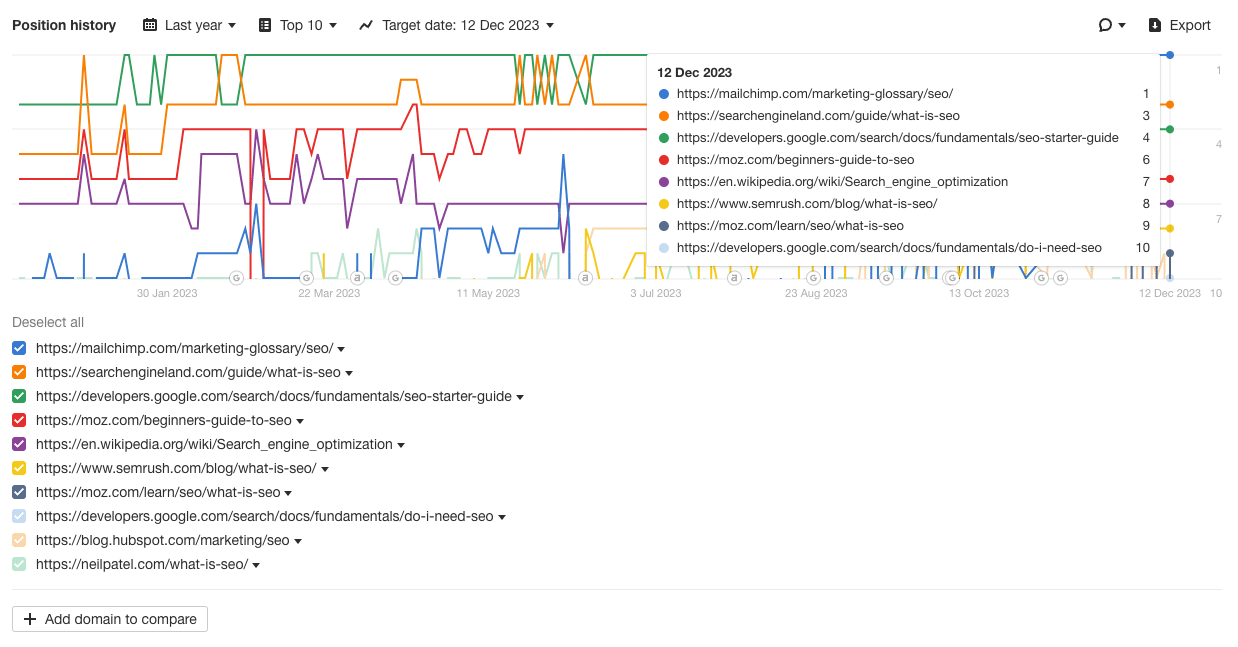The image size is (1238, 647).
Task: Expand the caret after en.wikipedia.org URL
Action: 401,445
